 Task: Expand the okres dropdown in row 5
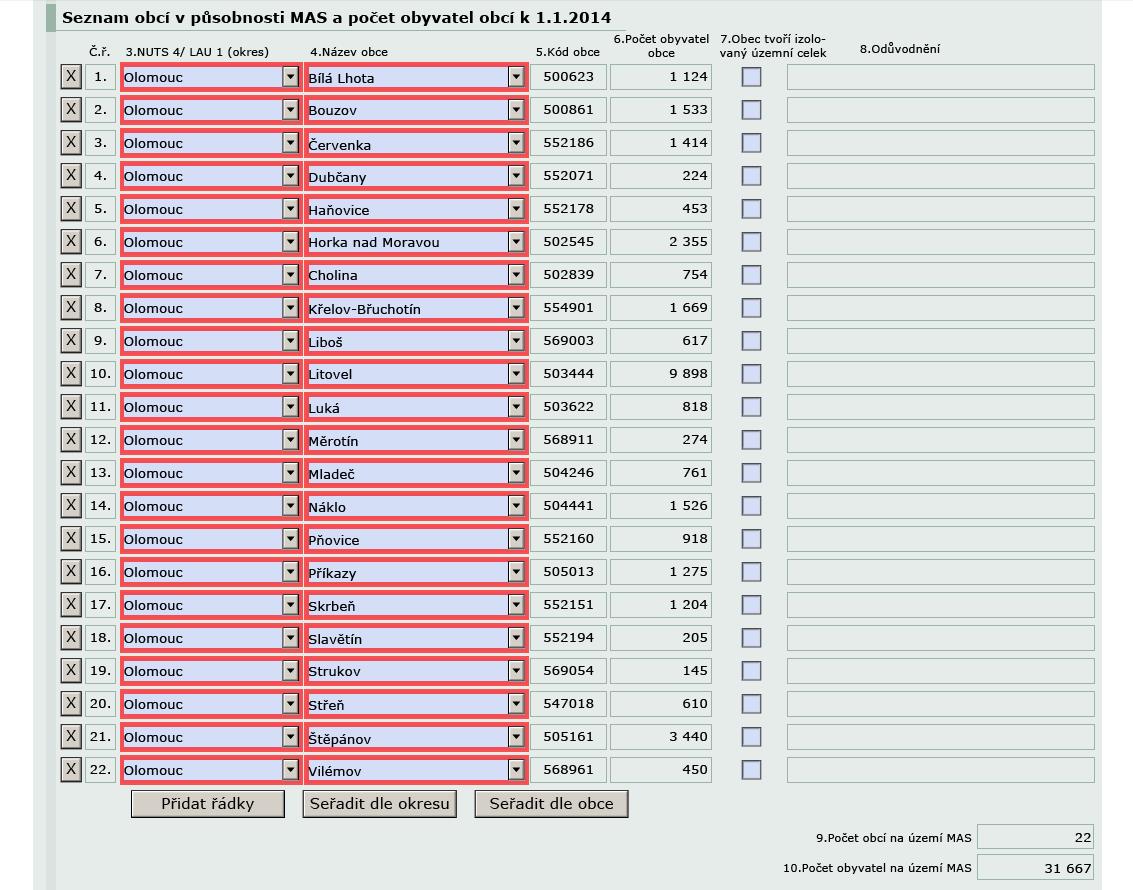pyautogui.click(x=290, y=209)
